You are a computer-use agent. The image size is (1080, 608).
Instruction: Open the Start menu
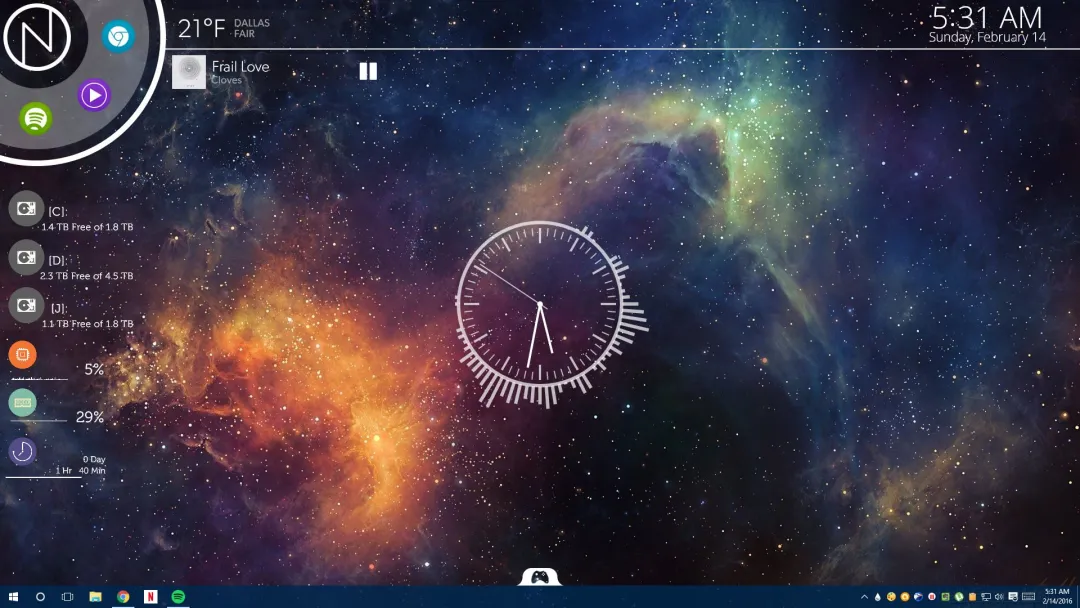click(14, 597)
